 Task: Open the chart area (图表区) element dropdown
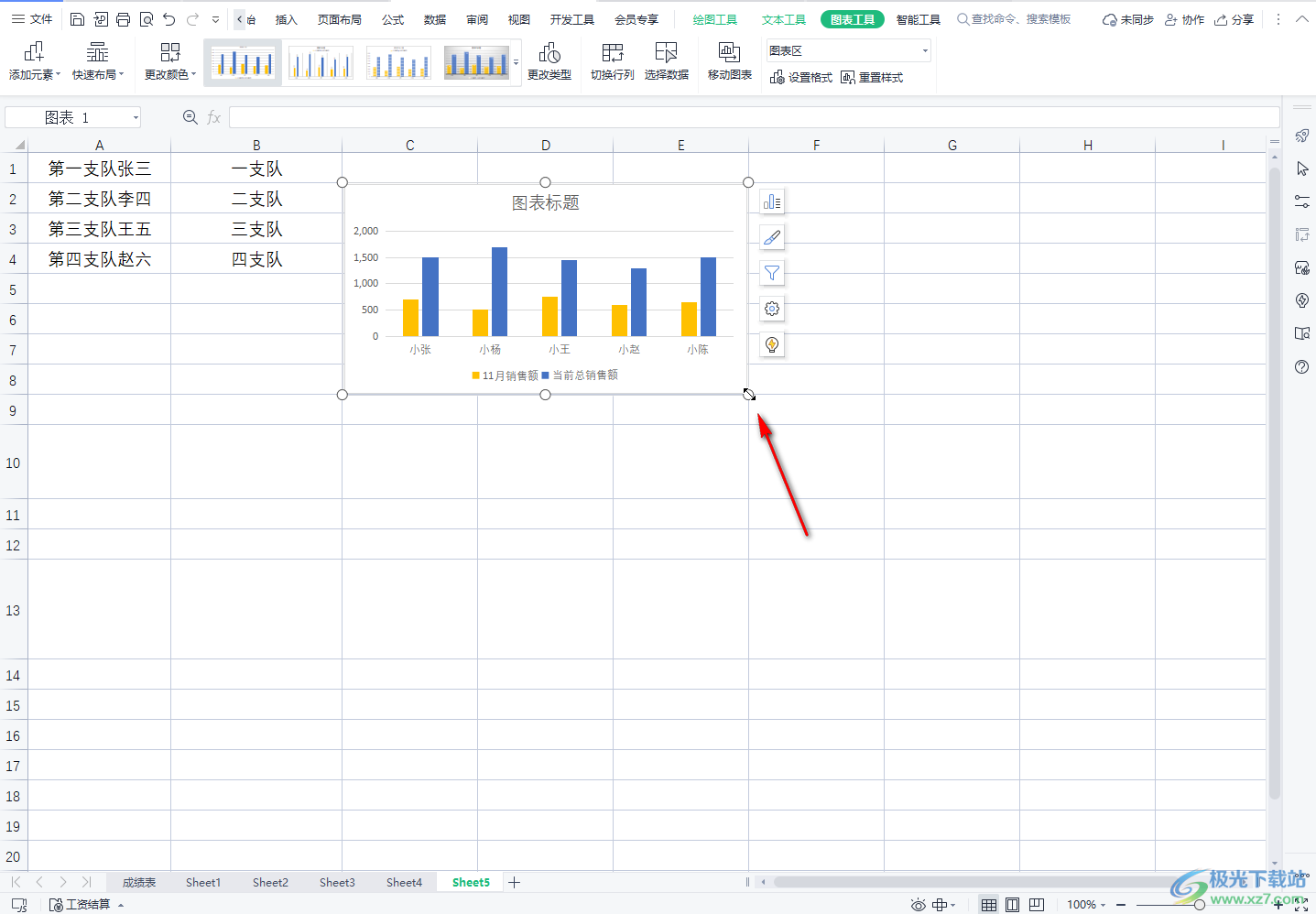(x=925, y=51)
